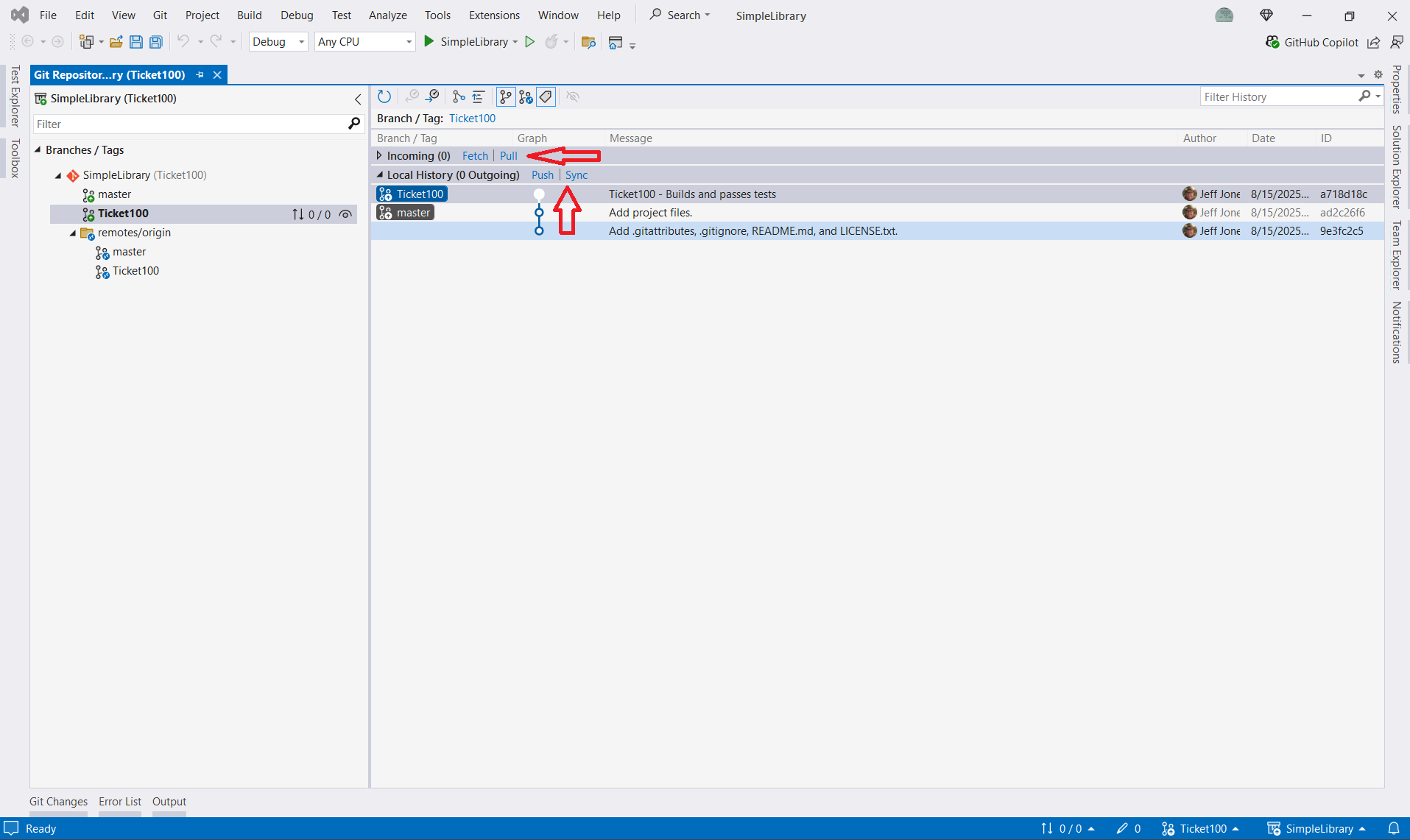
Task: Open the Analyze menu
Action: click(x=388, y=15)
